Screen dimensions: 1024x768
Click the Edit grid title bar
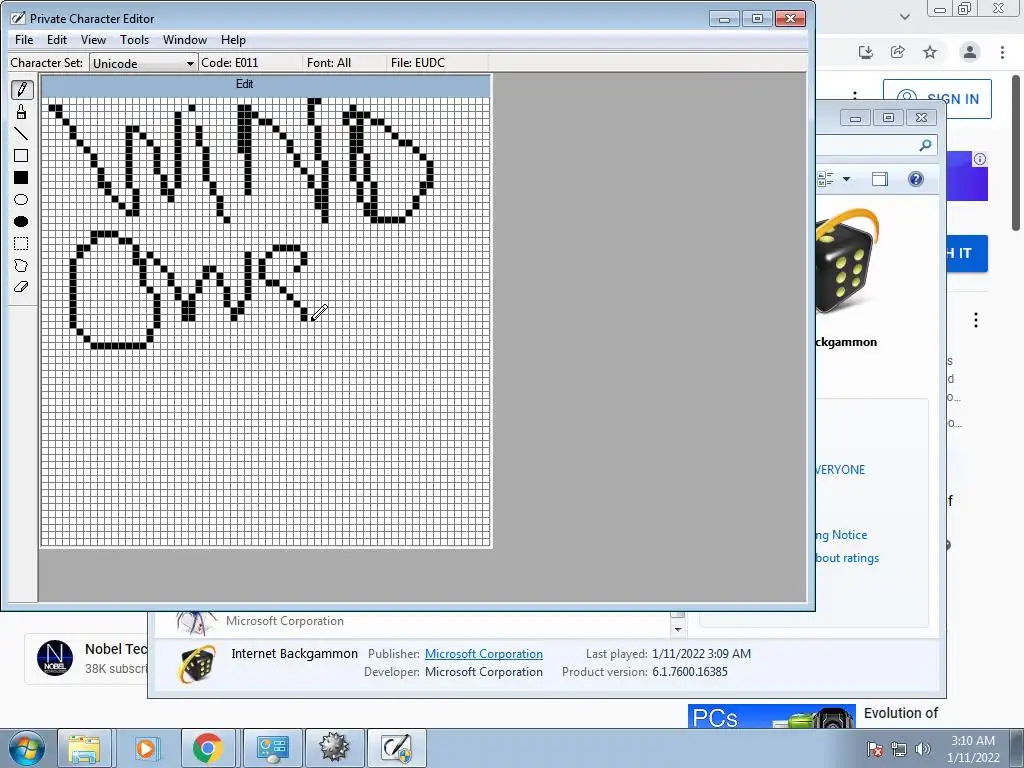coord(266,84)
